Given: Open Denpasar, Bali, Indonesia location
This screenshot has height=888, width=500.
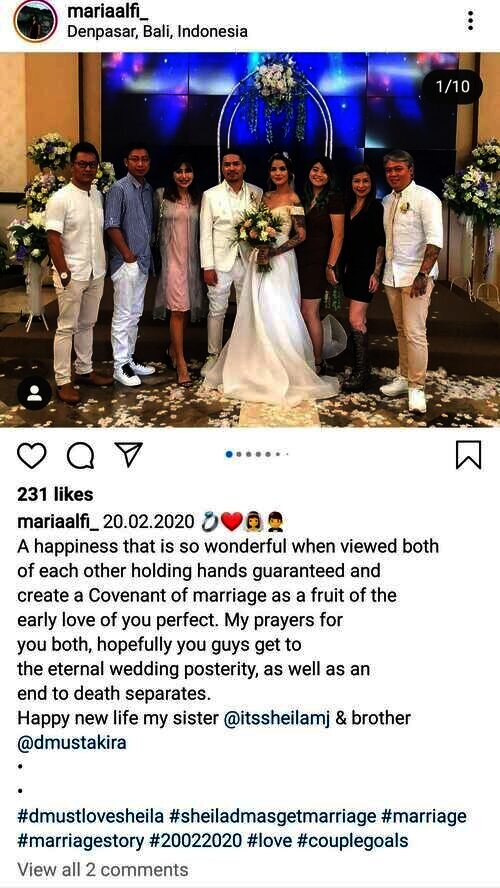Looking at the screenshot, I should click(x=157, y=31).
